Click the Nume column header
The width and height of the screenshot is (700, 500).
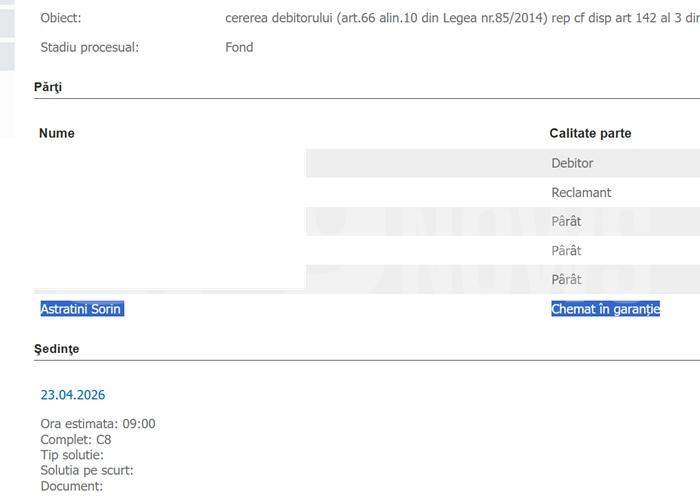tap(57, 133)
